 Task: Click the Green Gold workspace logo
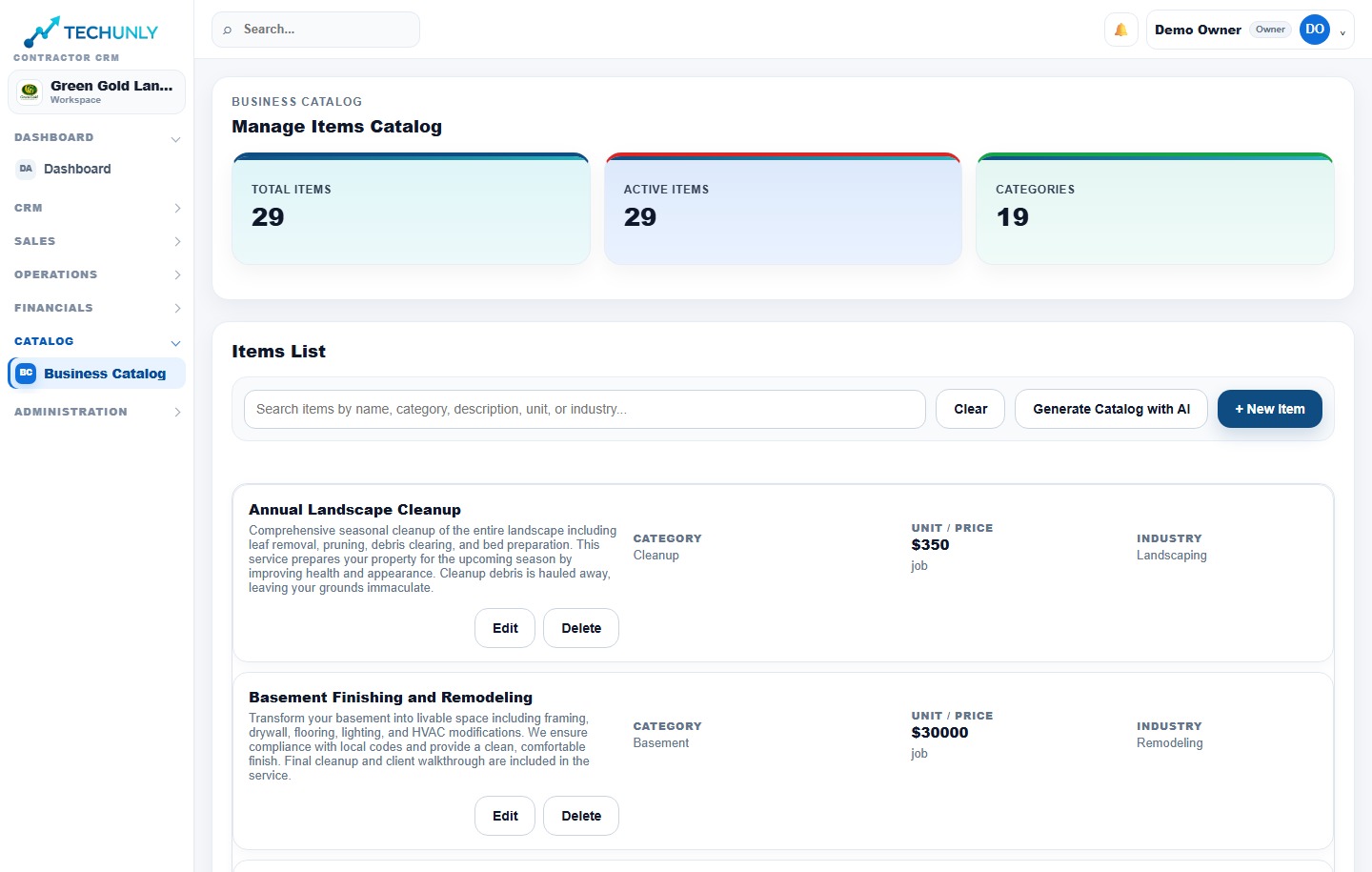click(x=30, y=91)
